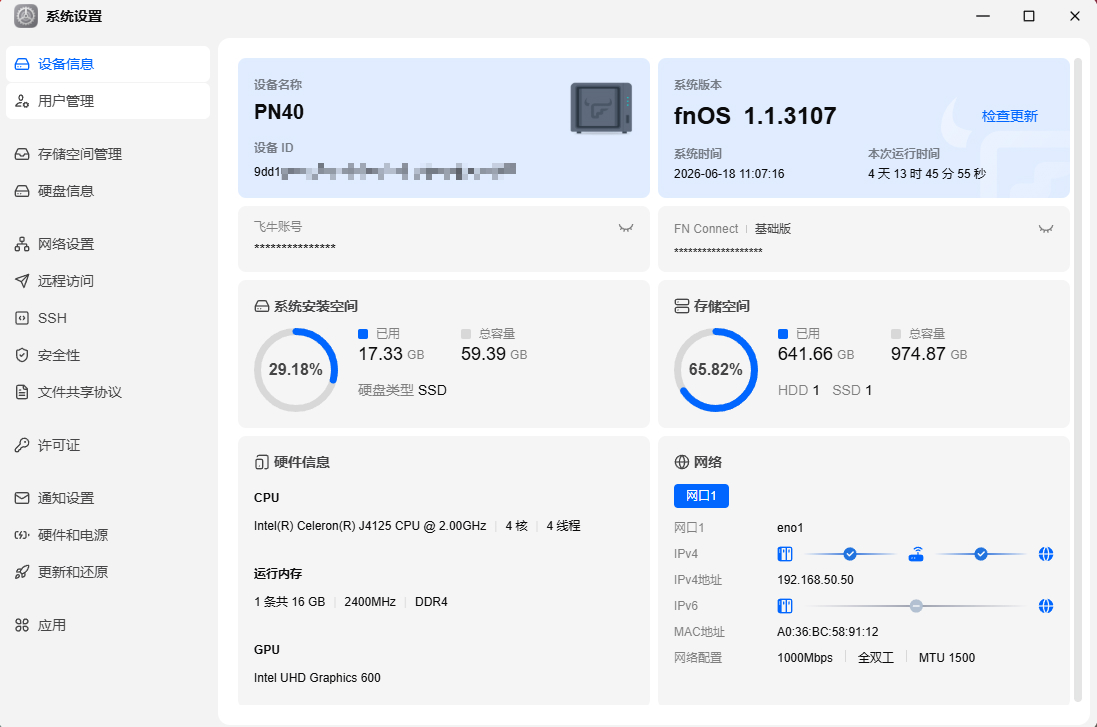The height and width of the screenshot is (727, 1097).
Task: Click the 1 条共 16 GB memory text
Action: click(290, 602)
